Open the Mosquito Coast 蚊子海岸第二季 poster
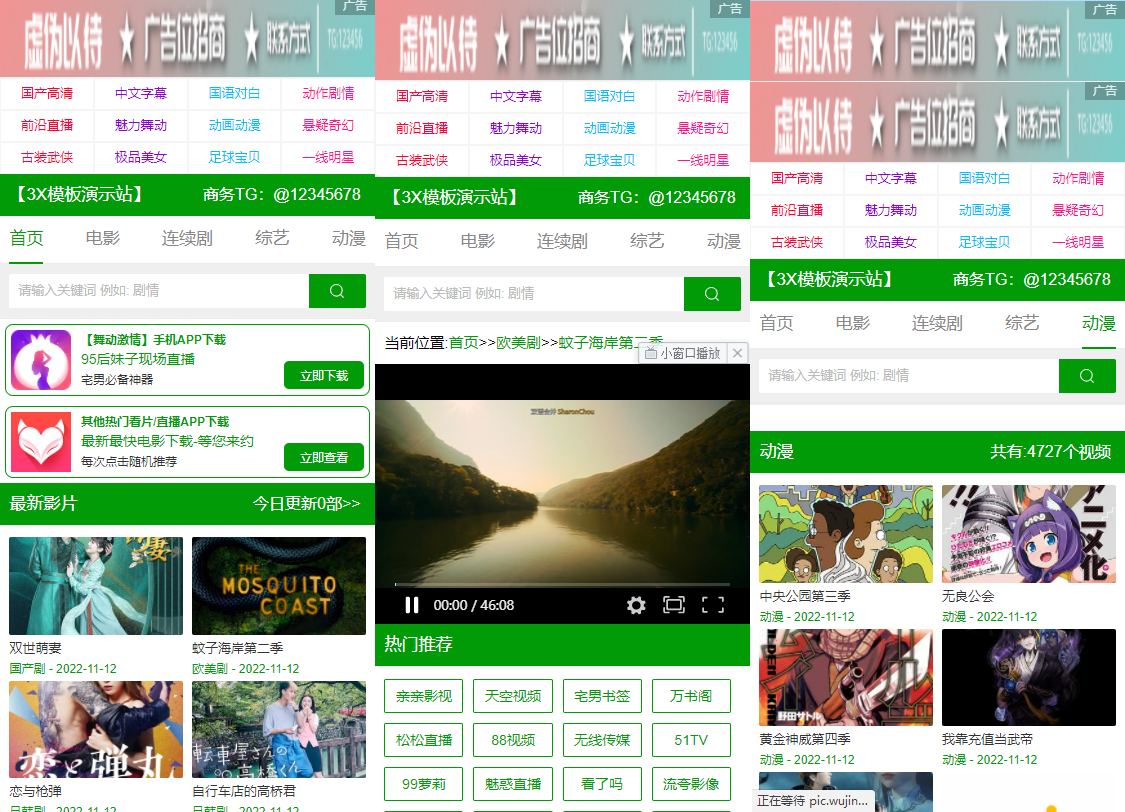Image resolution: width=1125 pixels, height=812 pixels. [279, 586]
